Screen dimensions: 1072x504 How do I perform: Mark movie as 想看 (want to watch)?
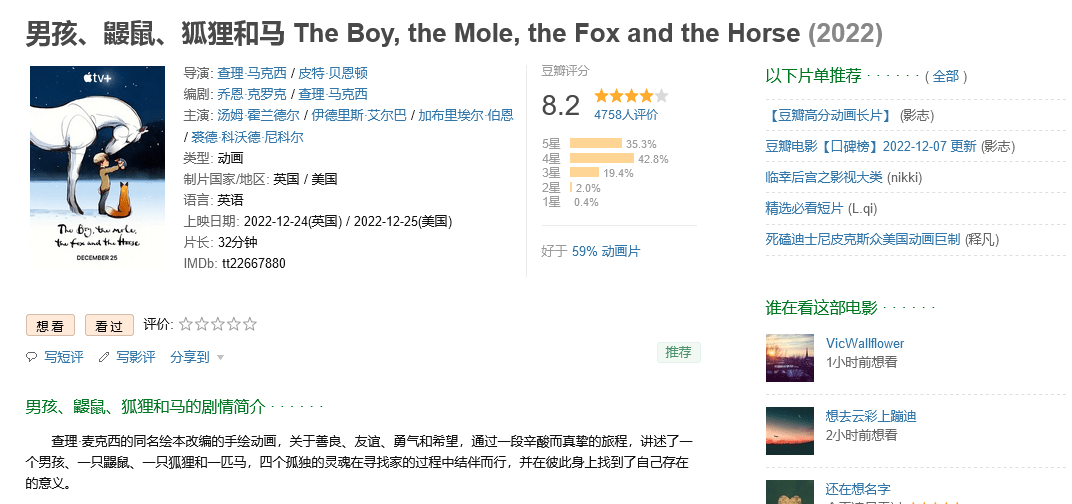50,326
